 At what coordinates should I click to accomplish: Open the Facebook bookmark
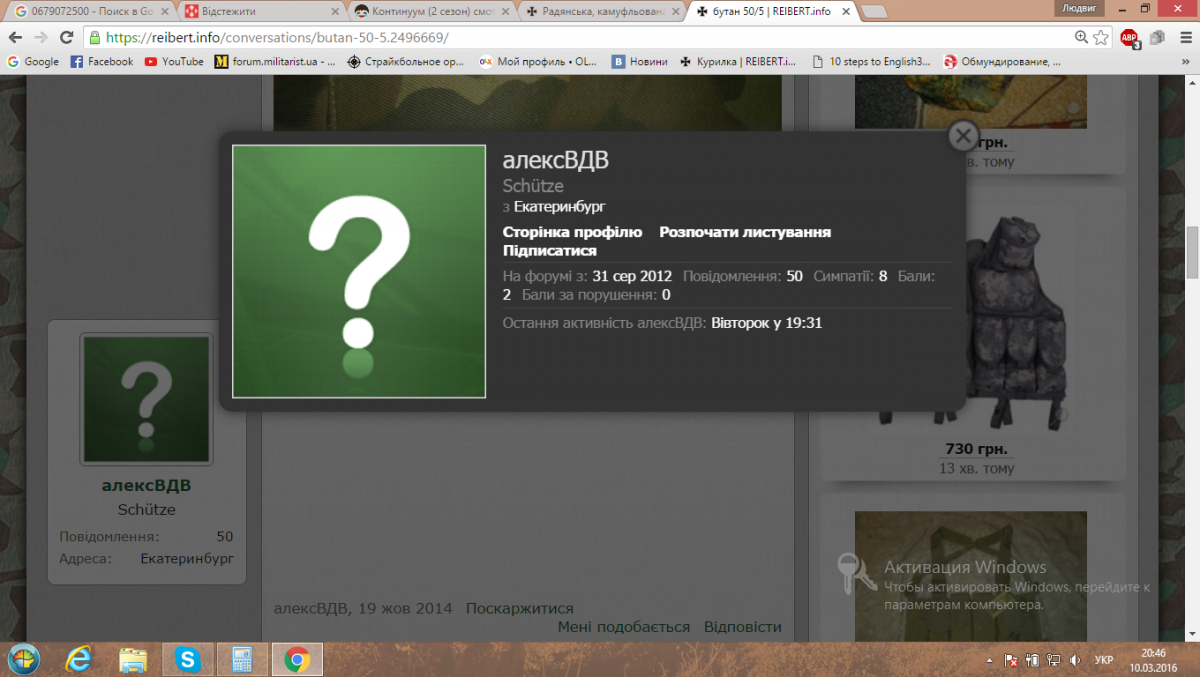pyautogui.click(x=102, y=61)
